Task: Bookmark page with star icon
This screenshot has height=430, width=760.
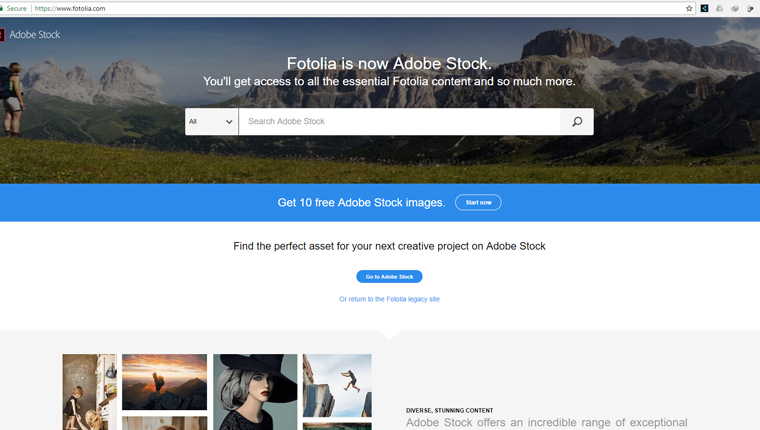Action: (689, 8)
